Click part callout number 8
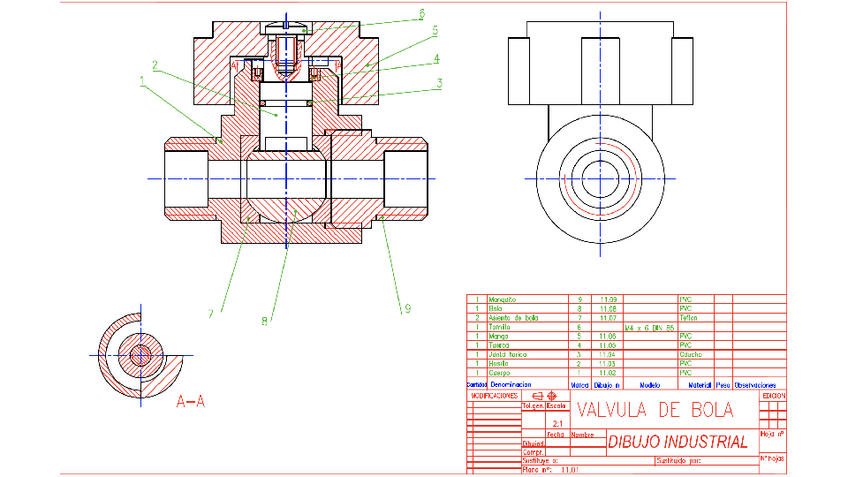Screen dimensions: 848x477 coord(263,321)
